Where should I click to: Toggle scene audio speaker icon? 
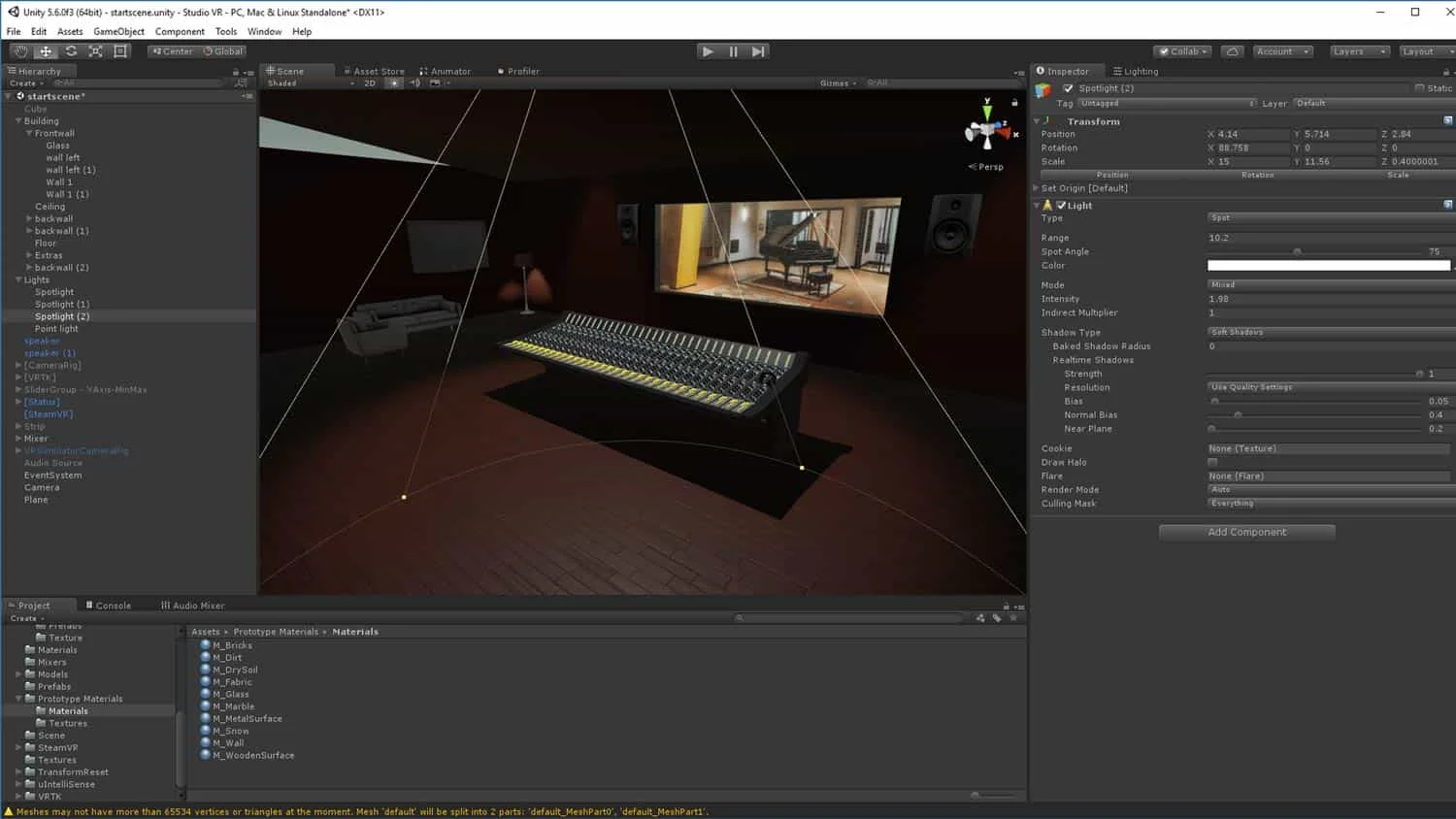click(414, 83)
